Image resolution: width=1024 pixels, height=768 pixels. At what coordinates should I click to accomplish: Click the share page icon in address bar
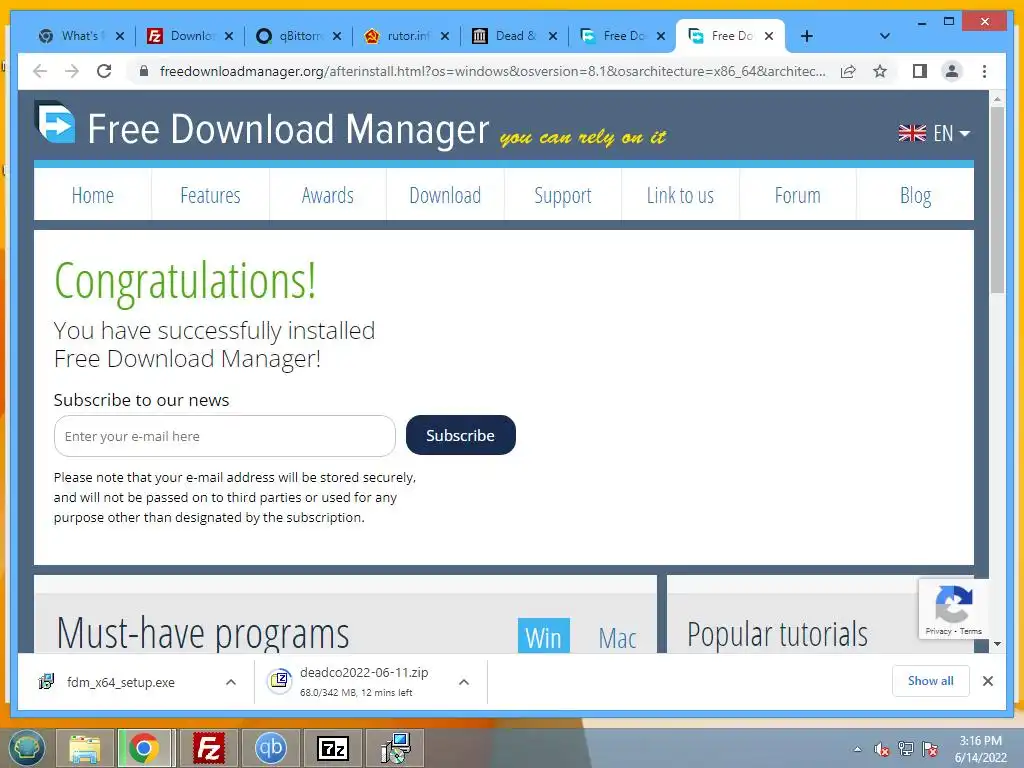tap(848, 71)
